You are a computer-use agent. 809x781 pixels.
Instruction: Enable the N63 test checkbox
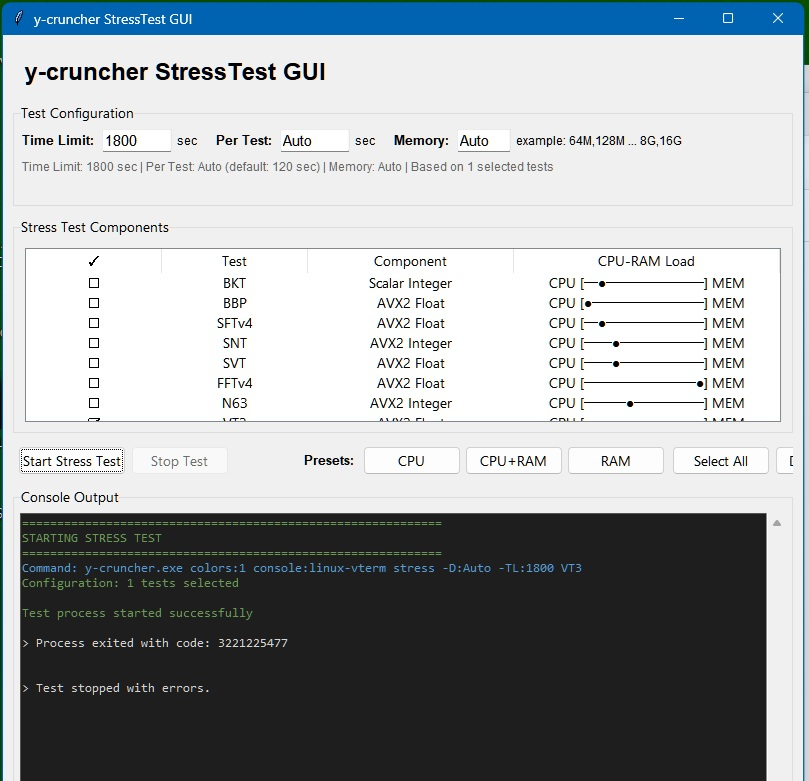pos(94,403)
